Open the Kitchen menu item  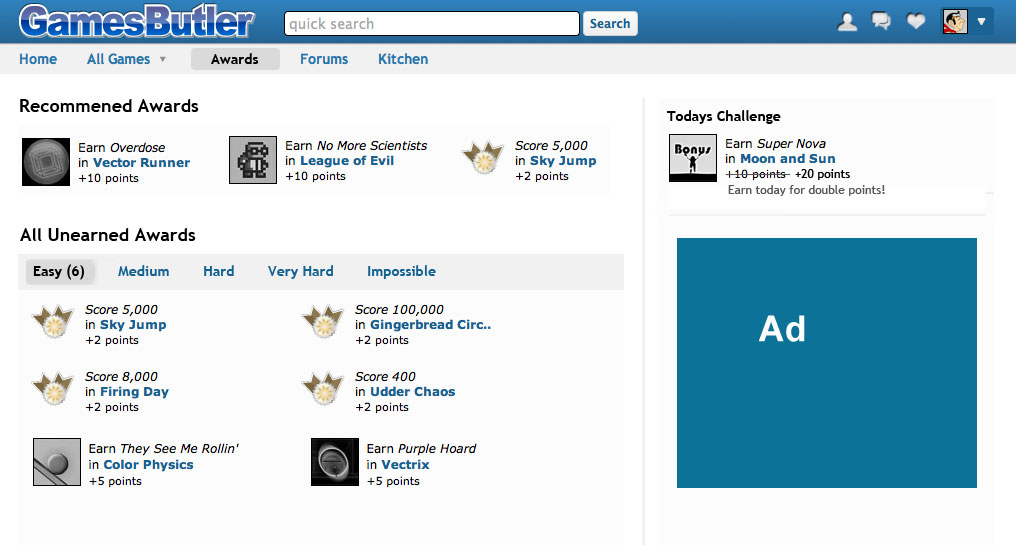point(403,59)
